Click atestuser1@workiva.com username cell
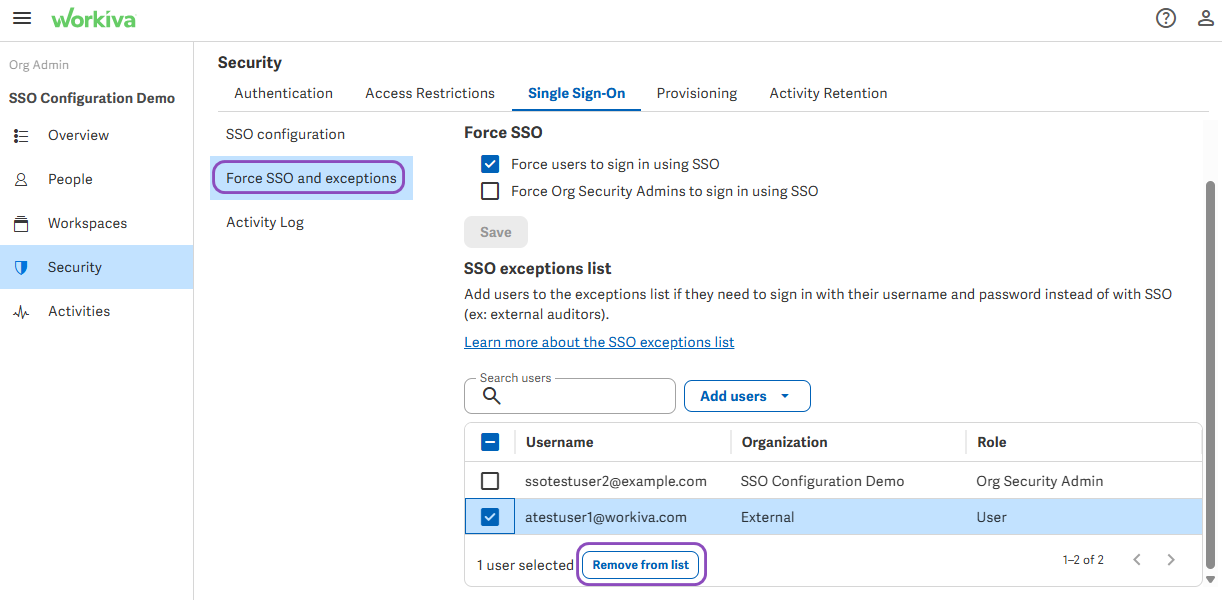This screenshot has height=600, width=1222. point(606,517)
